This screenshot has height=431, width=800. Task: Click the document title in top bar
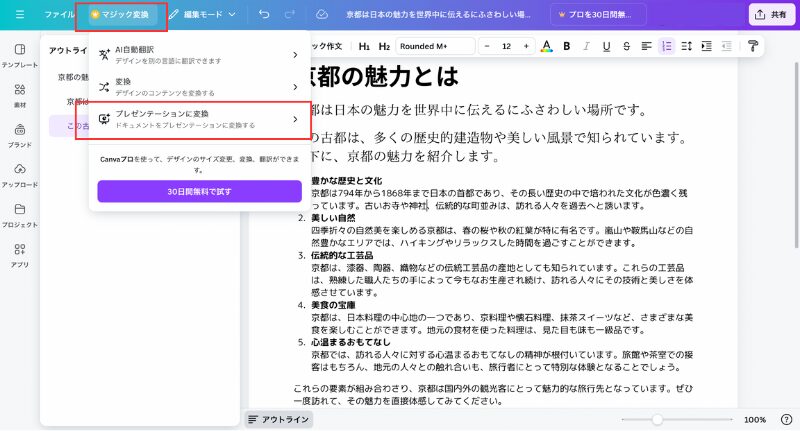tap(438, 15)
